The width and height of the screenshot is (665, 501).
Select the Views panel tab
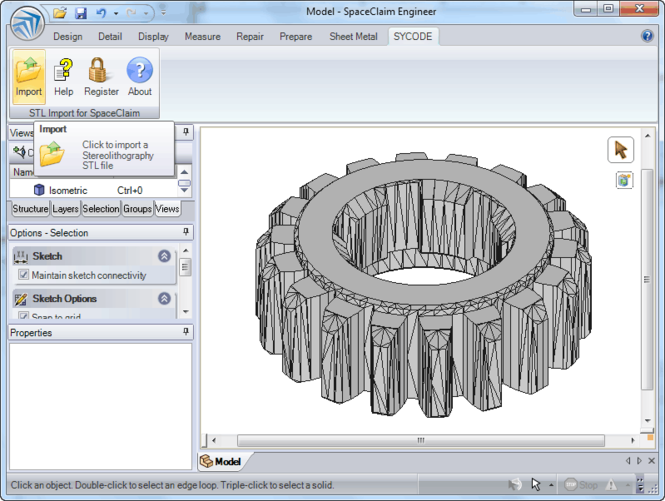point(167,209)
